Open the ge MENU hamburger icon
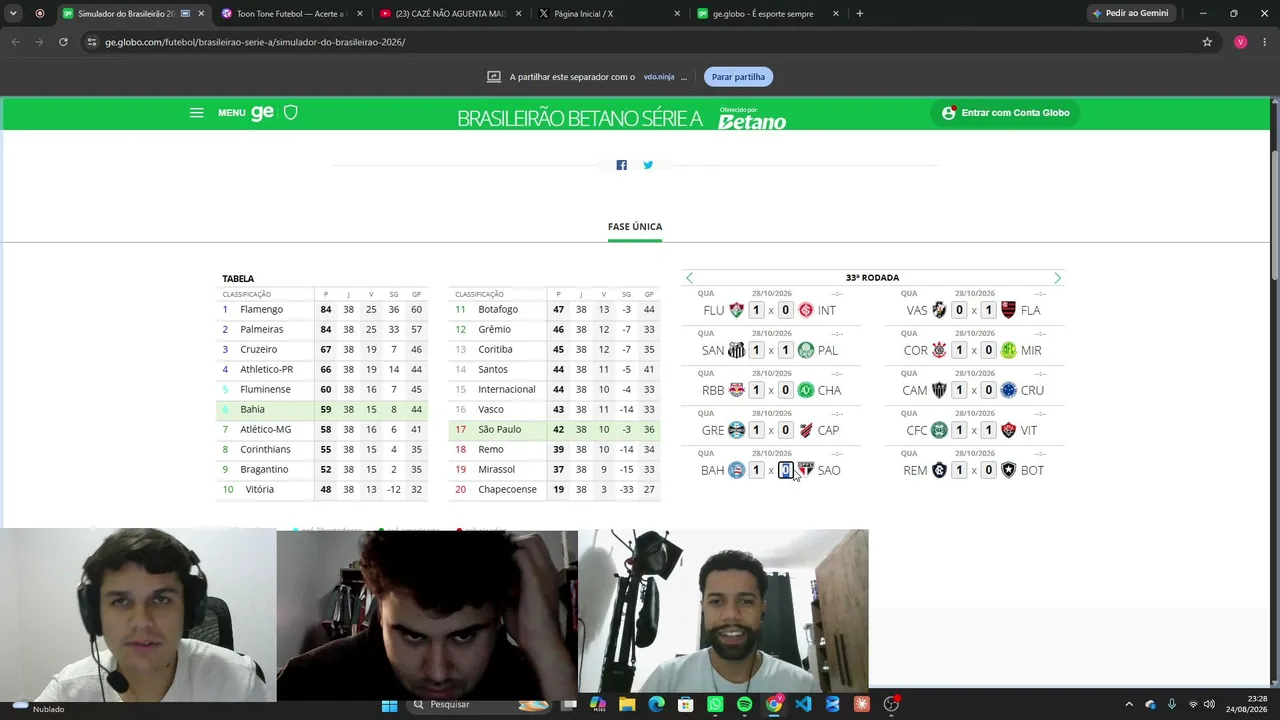 point(196,113)
